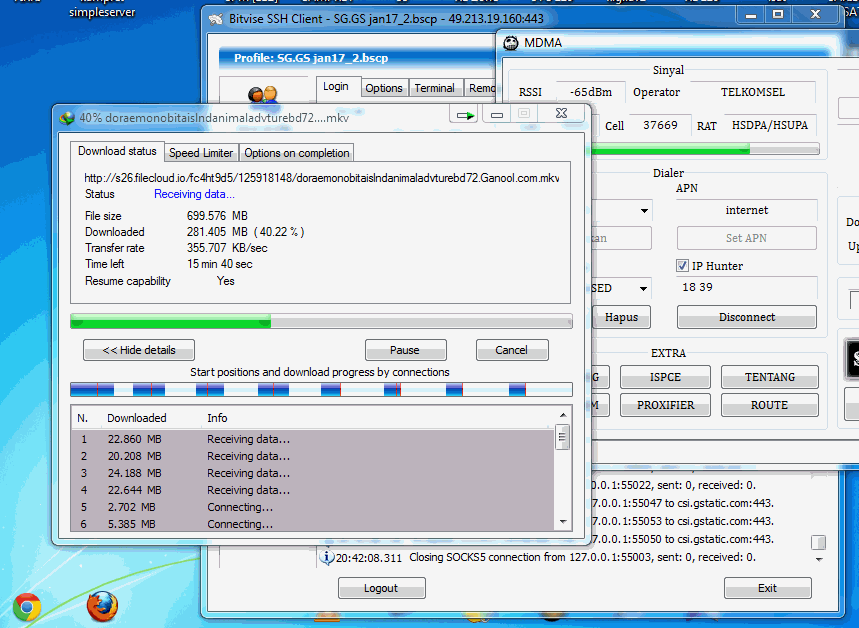Click the two-people profile icon in Bitvise

point(263,94)
